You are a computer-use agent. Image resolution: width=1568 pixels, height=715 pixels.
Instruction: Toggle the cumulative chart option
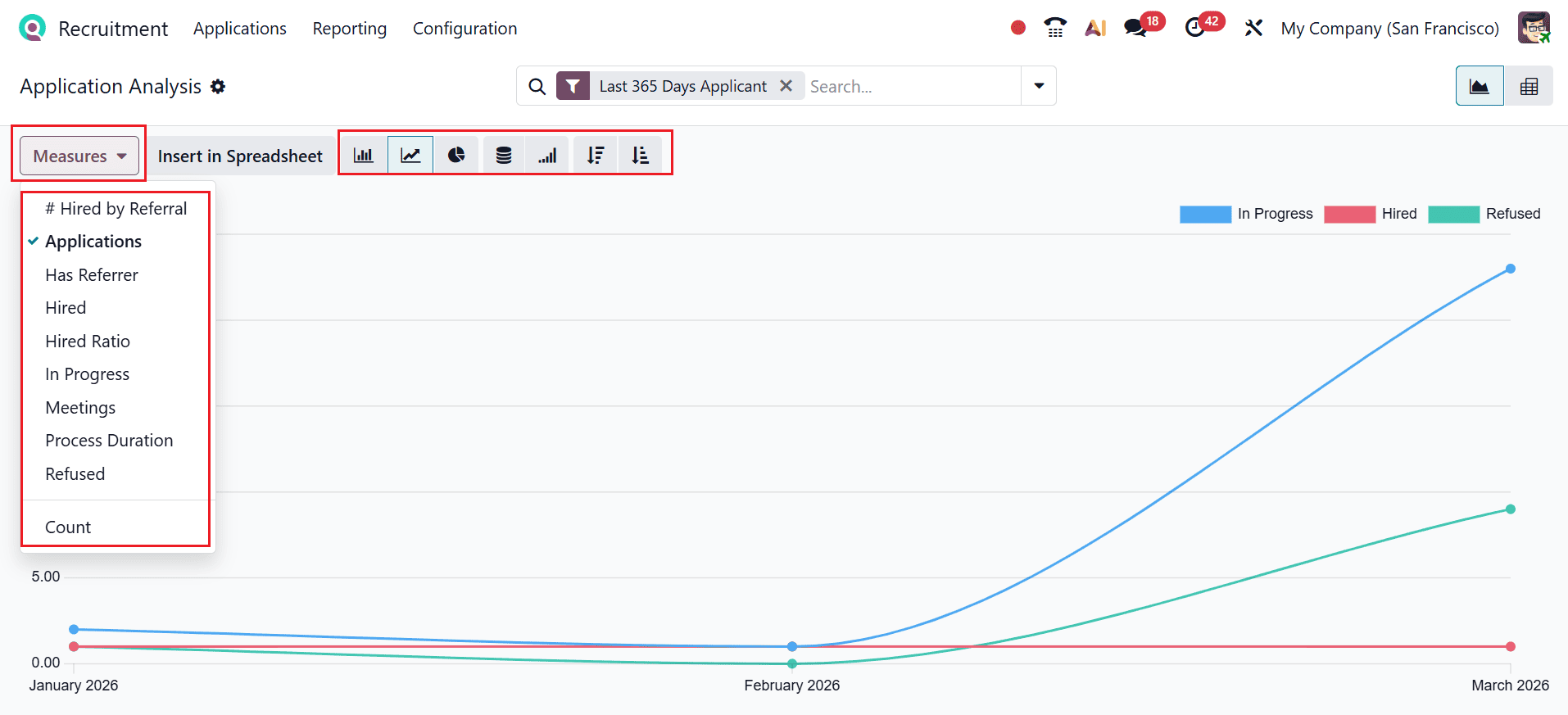click(547, 155)
